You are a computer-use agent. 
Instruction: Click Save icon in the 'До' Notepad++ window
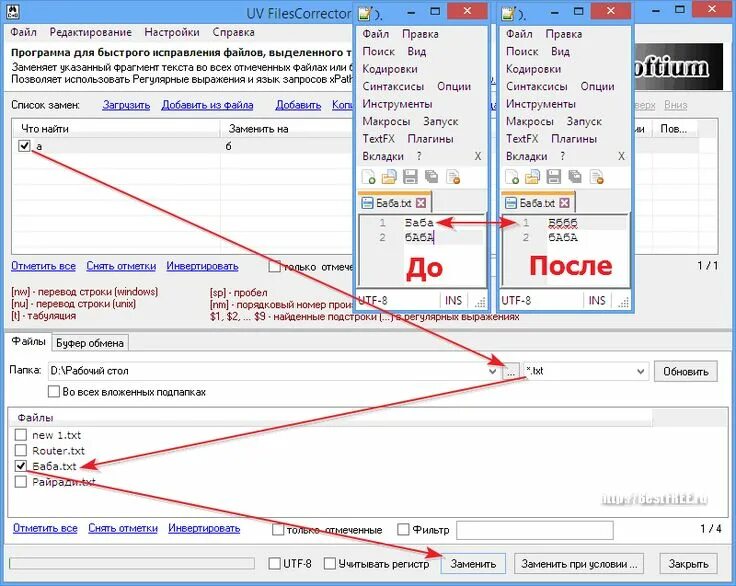coord(410,177)
